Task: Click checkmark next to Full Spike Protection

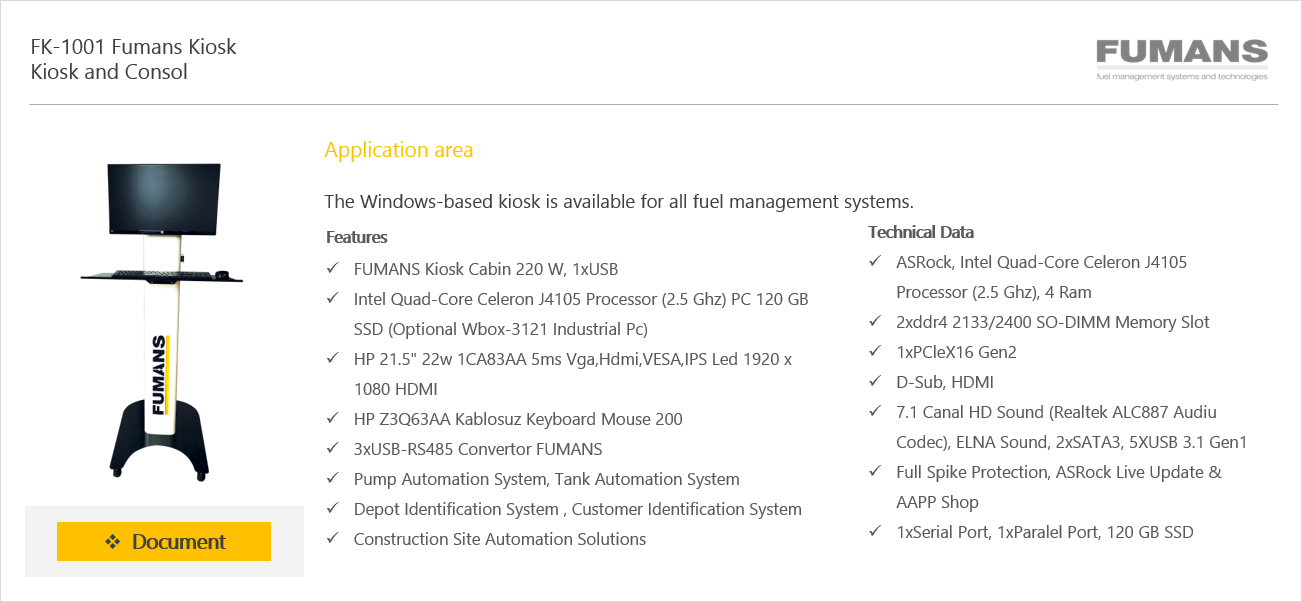Action: coord(875,472)
